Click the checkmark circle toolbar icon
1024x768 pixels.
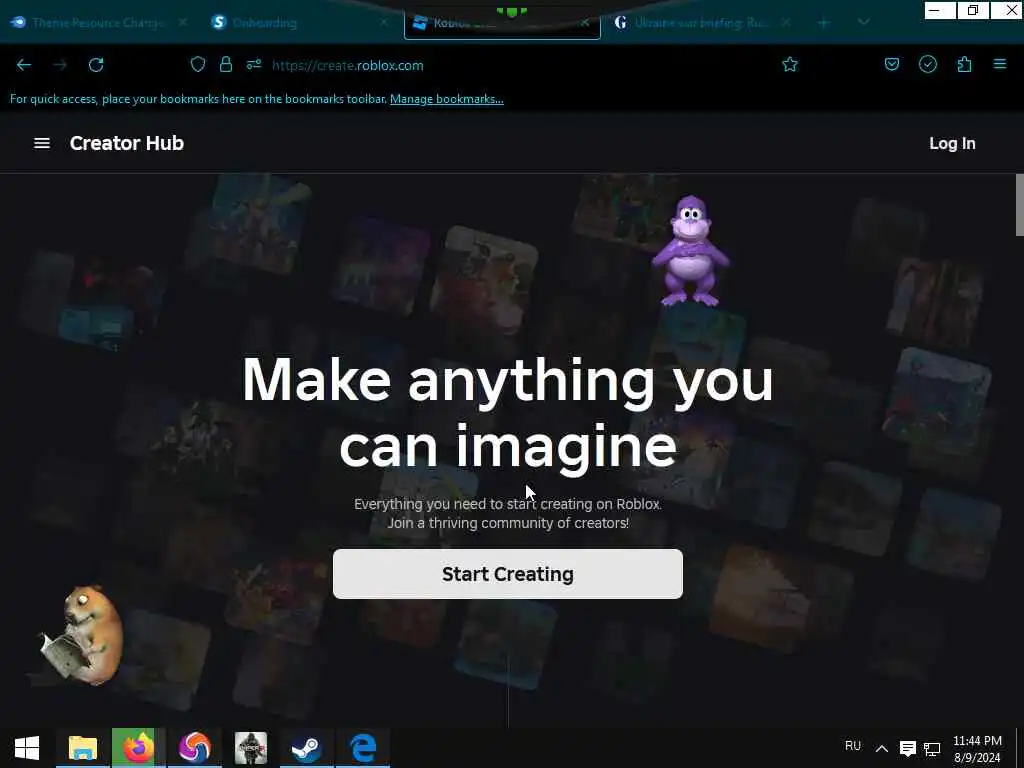tap(928, 64)
